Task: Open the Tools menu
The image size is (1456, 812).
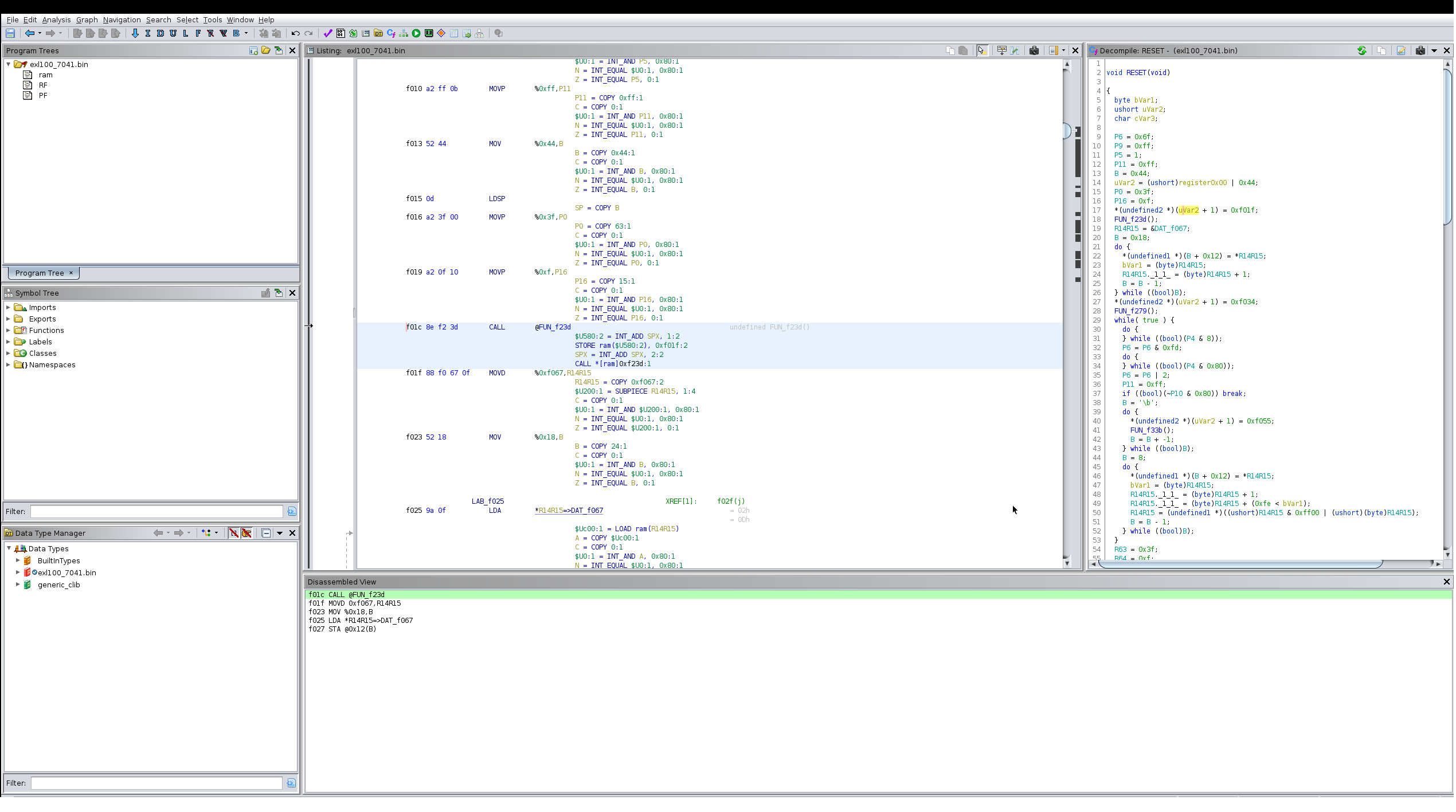Action: pos(212,19)
